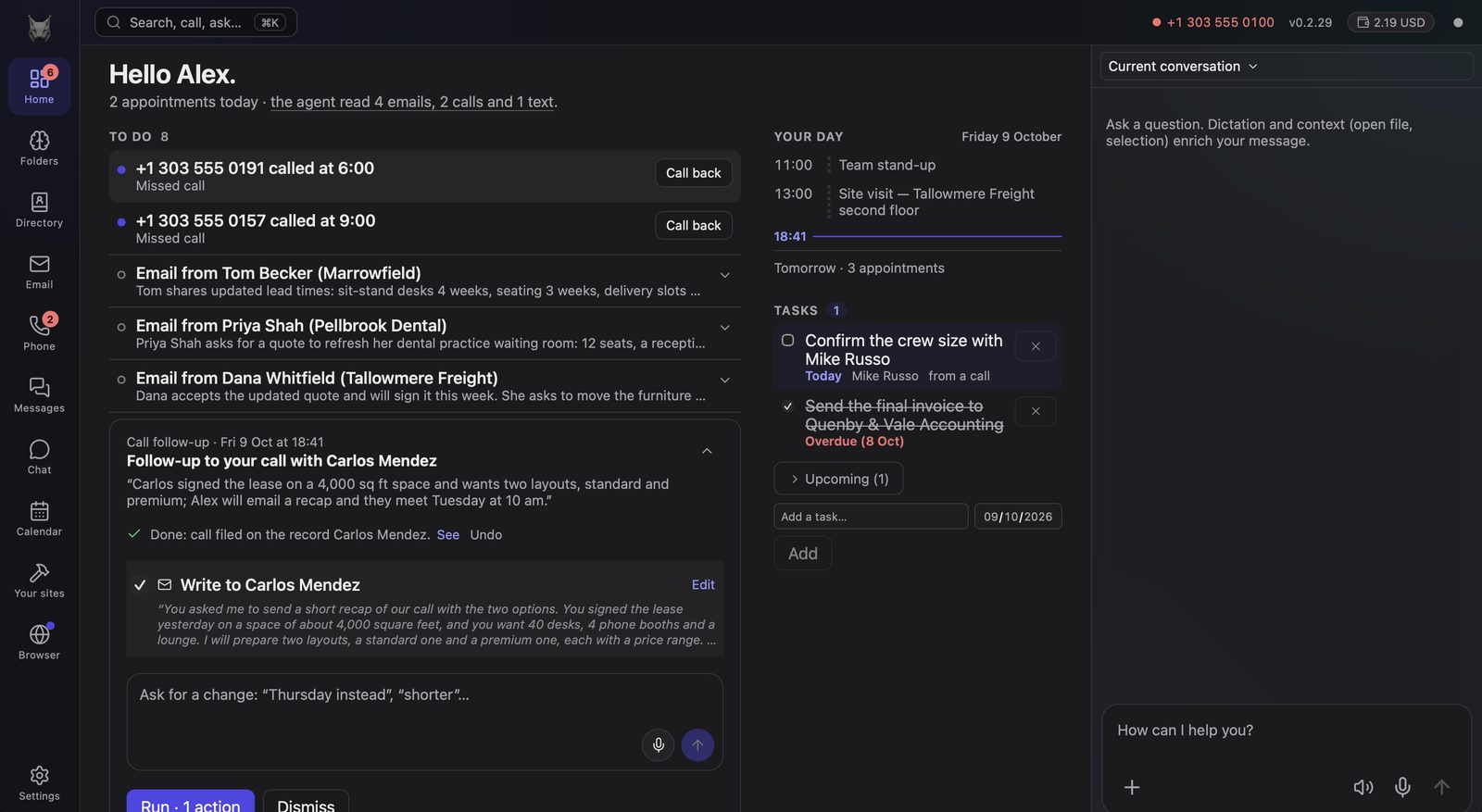Undo filing the call on record
Viewport: 1482px width, 812px height.
pyautogui.click(x=486, y=535)
